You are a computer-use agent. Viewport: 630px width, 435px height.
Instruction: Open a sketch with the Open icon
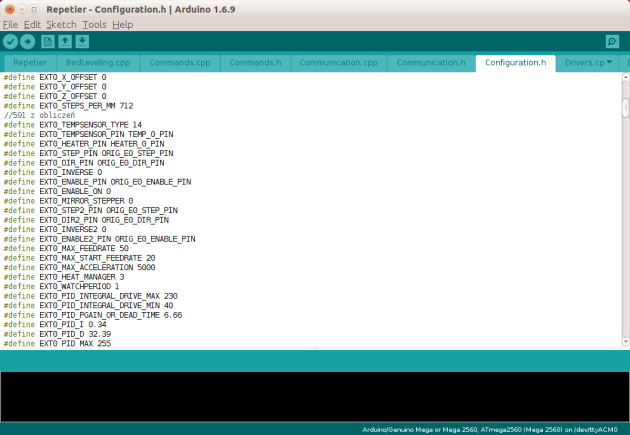coord(65,41)
